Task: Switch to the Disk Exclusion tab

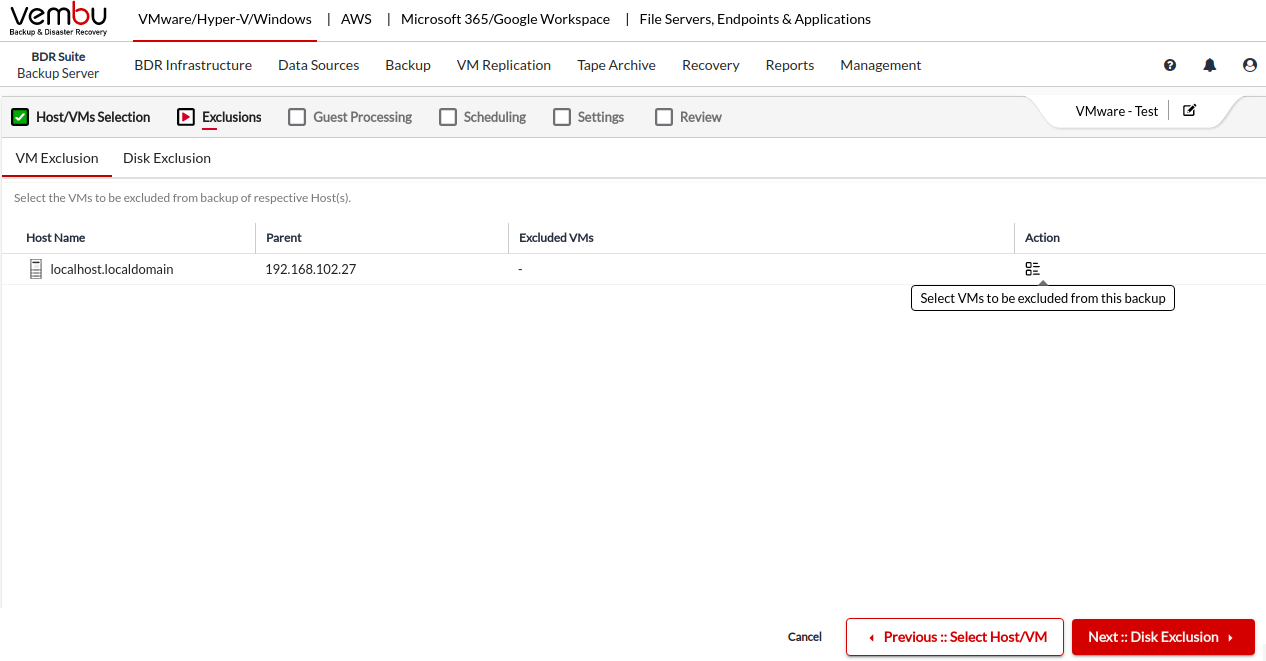Action: pos(167,158)
